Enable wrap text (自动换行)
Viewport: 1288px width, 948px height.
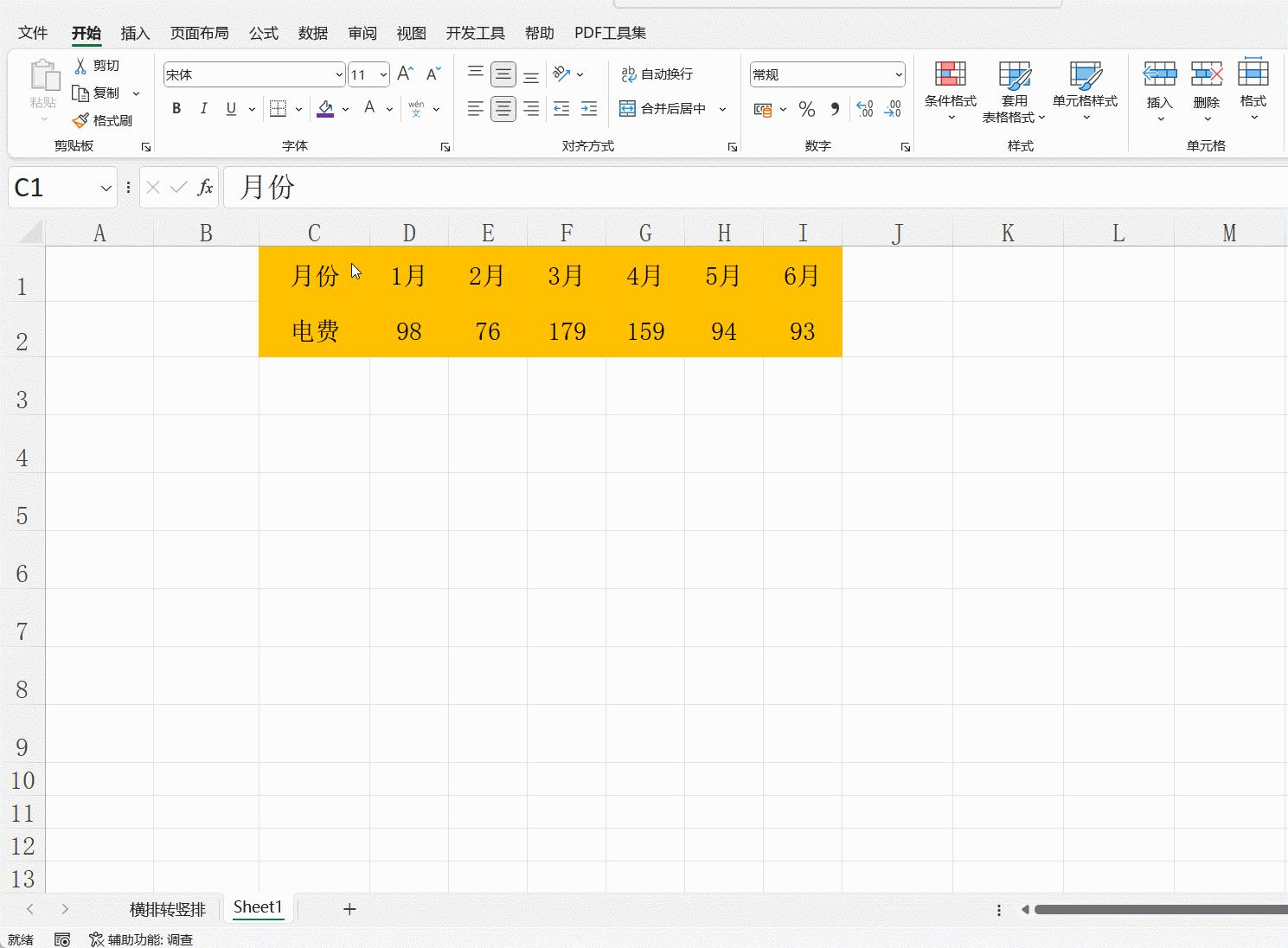pyautogui.click(x=659, y=74)
